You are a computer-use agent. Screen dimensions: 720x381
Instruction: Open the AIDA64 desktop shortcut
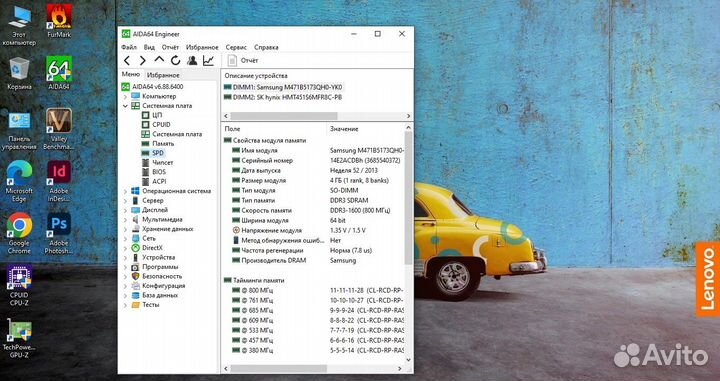pos(59,73)
